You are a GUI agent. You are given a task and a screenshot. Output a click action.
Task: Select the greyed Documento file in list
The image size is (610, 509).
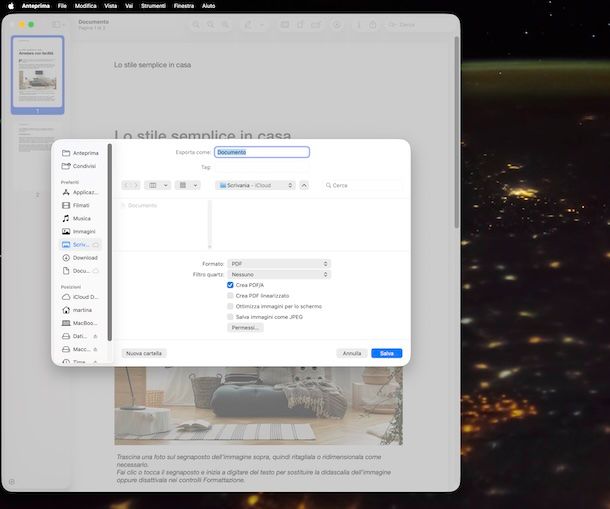[x=139, y=205]
